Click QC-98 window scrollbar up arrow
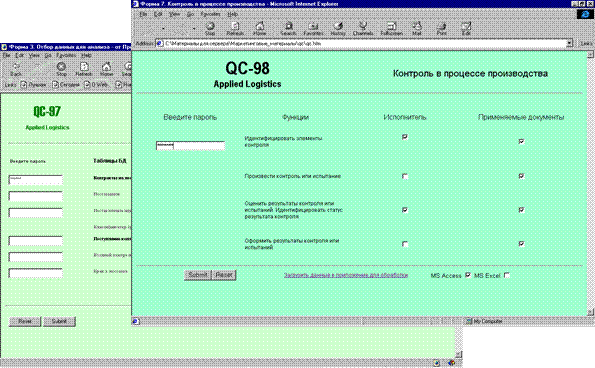595x368 pixels. click(590, 55)
